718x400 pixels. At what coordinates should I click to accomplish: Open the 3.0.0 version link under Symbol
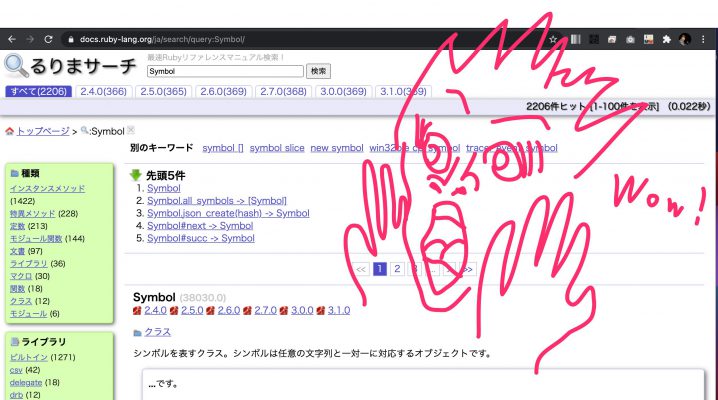coord(302,310)
